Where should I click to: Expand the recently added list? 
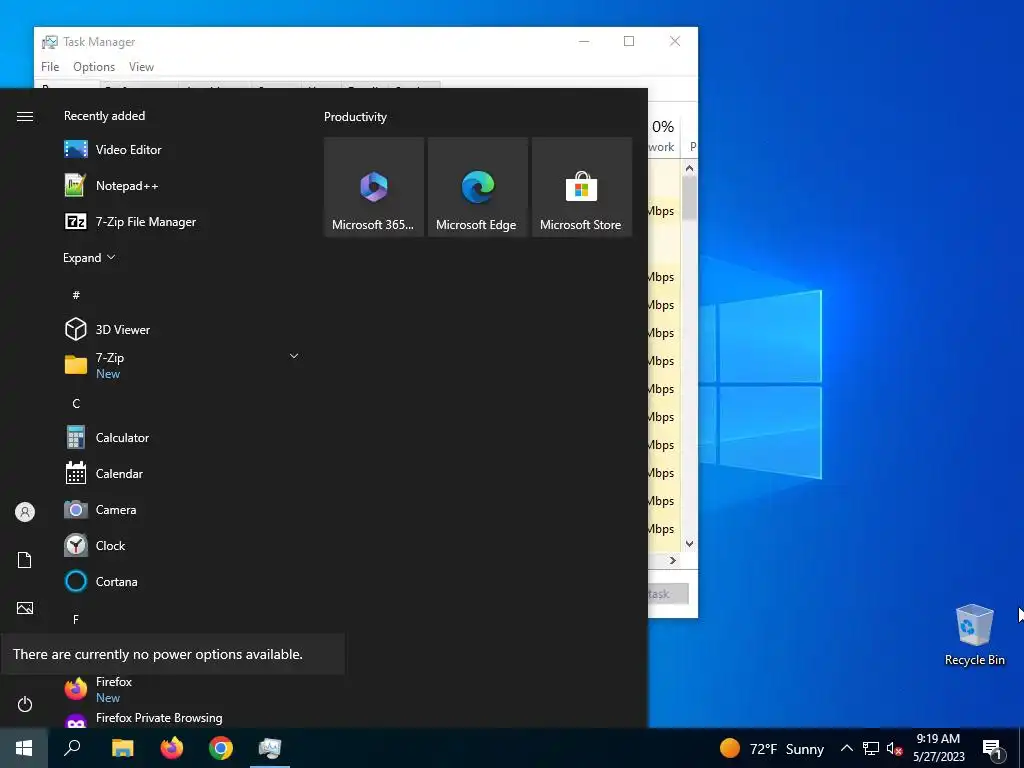89,257
